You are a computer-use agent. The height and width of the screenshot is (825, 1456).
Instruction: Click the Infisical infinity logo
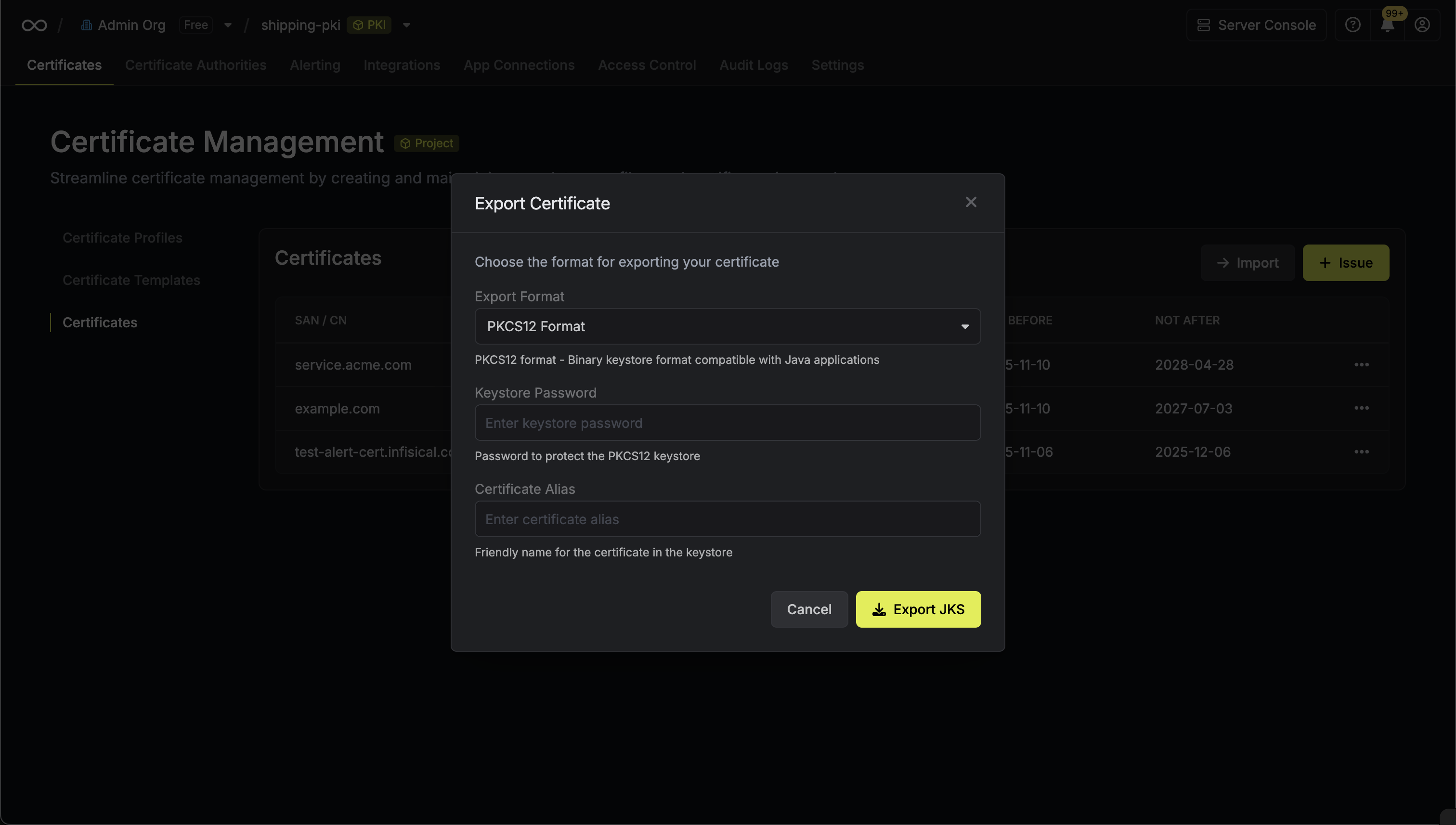34,25
